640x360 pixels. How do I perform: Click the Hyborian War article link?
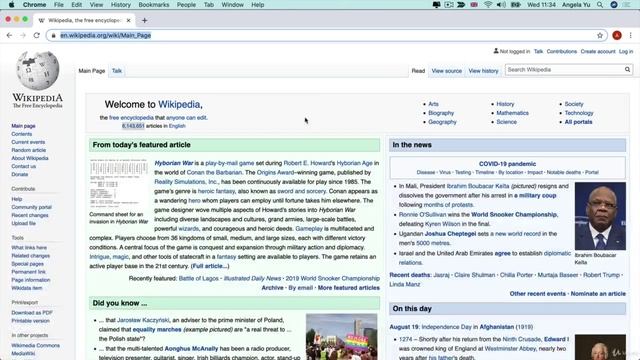174,163
